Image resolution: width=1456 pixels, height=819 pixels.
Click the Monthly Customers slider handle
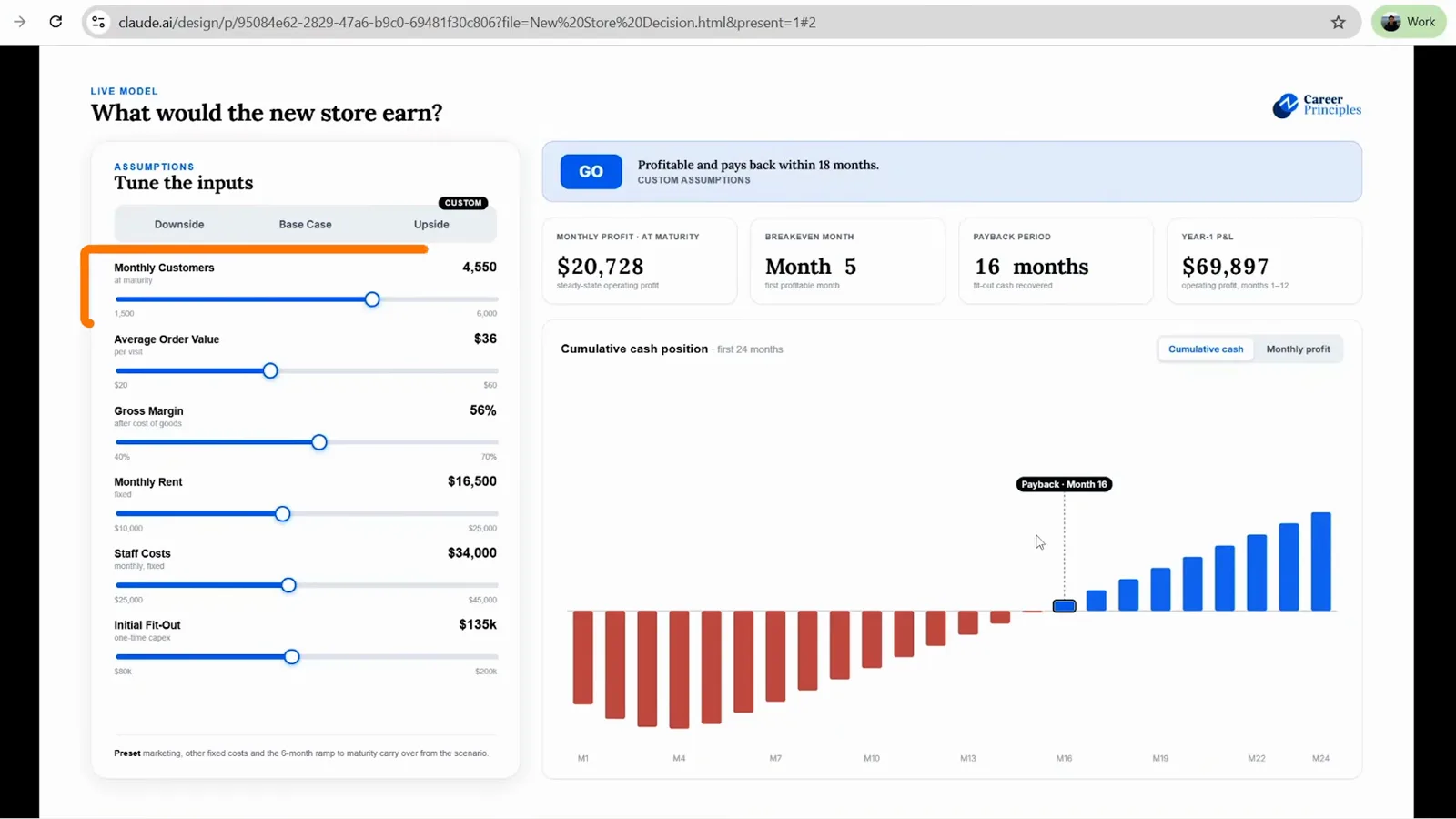[372, 299]
